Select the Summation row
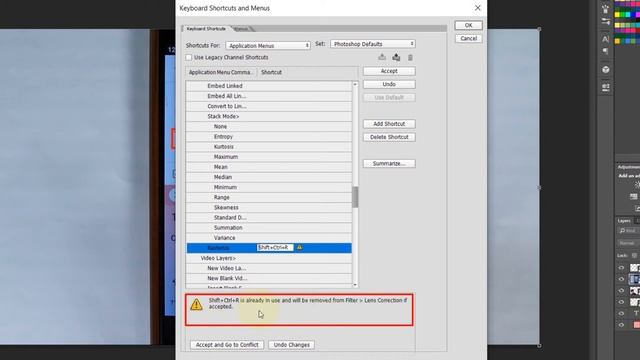640x360 pixels. coord(269,228)
